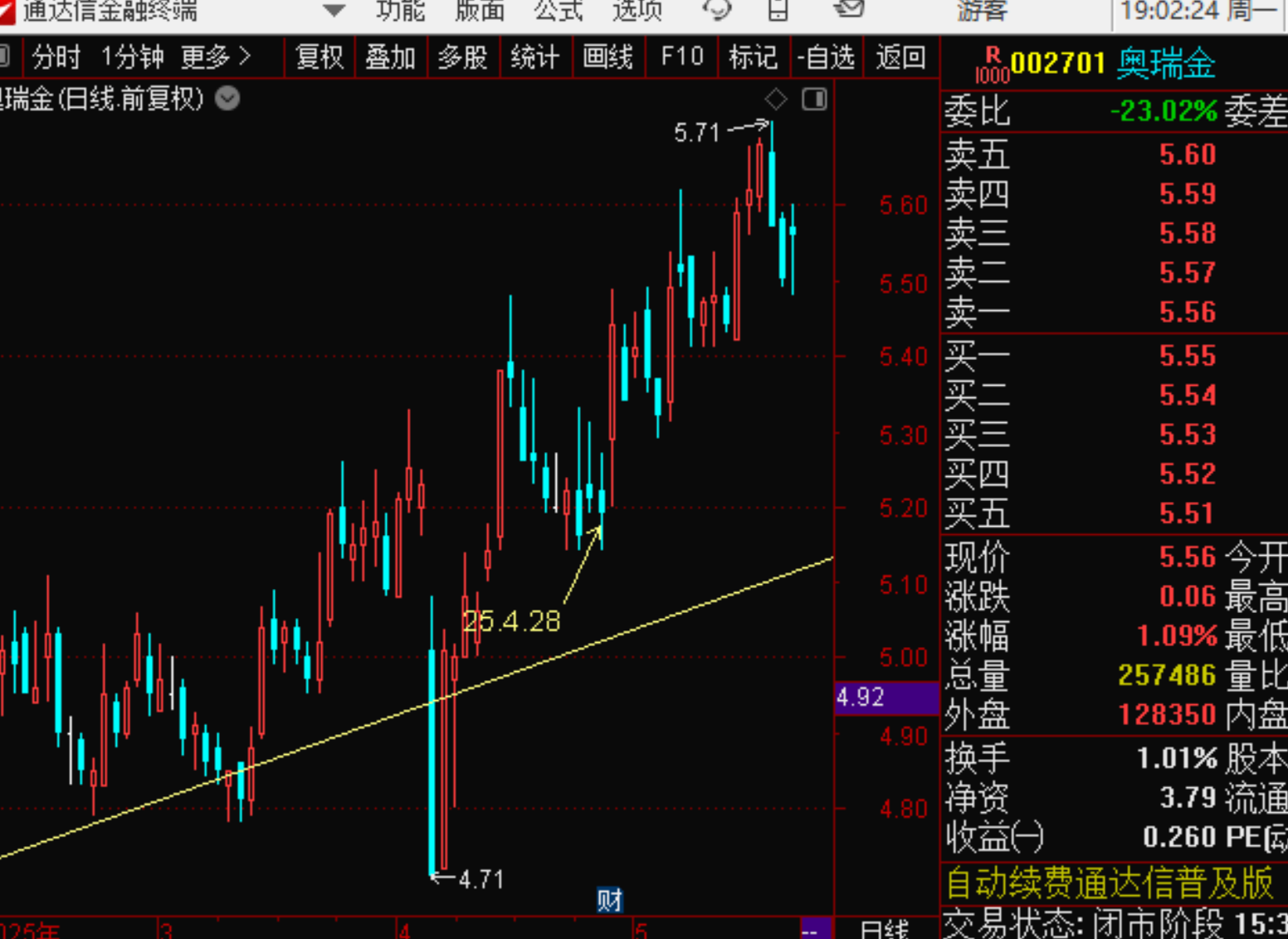Click the 标记 mark button
This screenshot has height=939, width=1288.
(x=754, y=57)
